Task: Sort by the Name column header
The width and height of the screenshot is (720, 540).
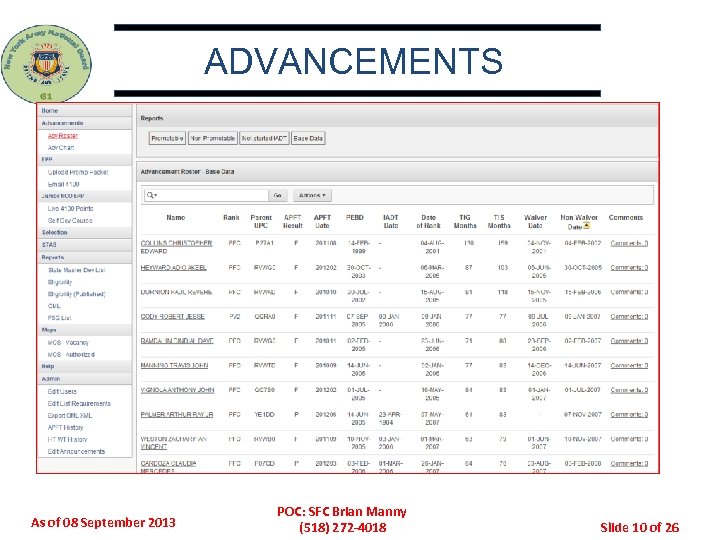Action: [175, 218]
